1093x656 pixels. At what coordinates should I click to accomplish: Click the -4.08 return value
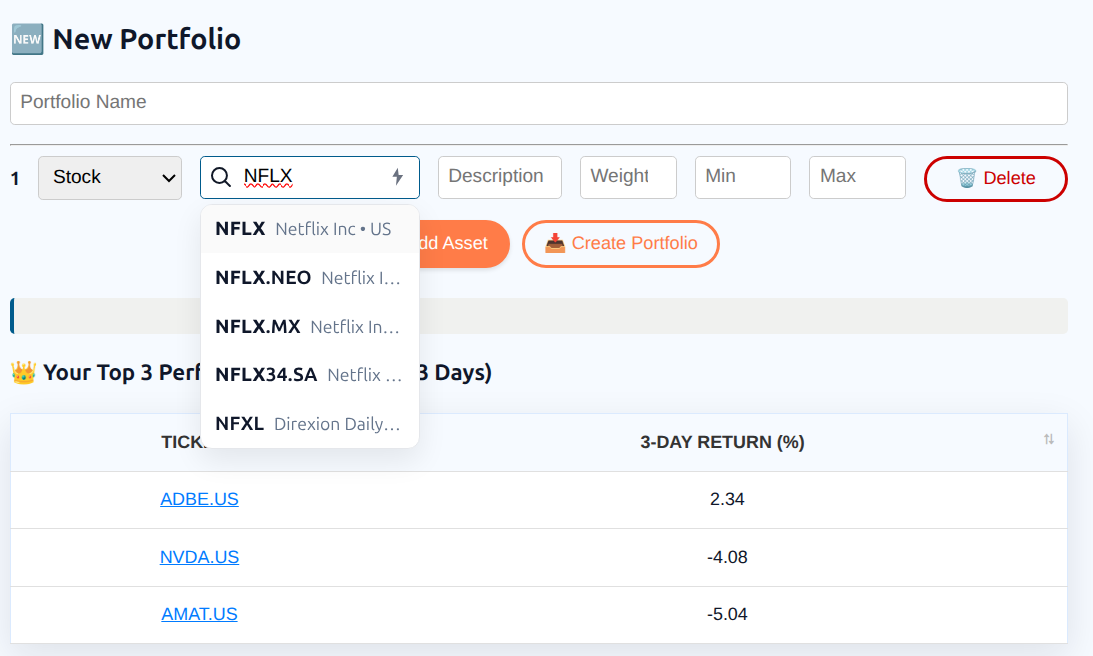coord(727,557)
